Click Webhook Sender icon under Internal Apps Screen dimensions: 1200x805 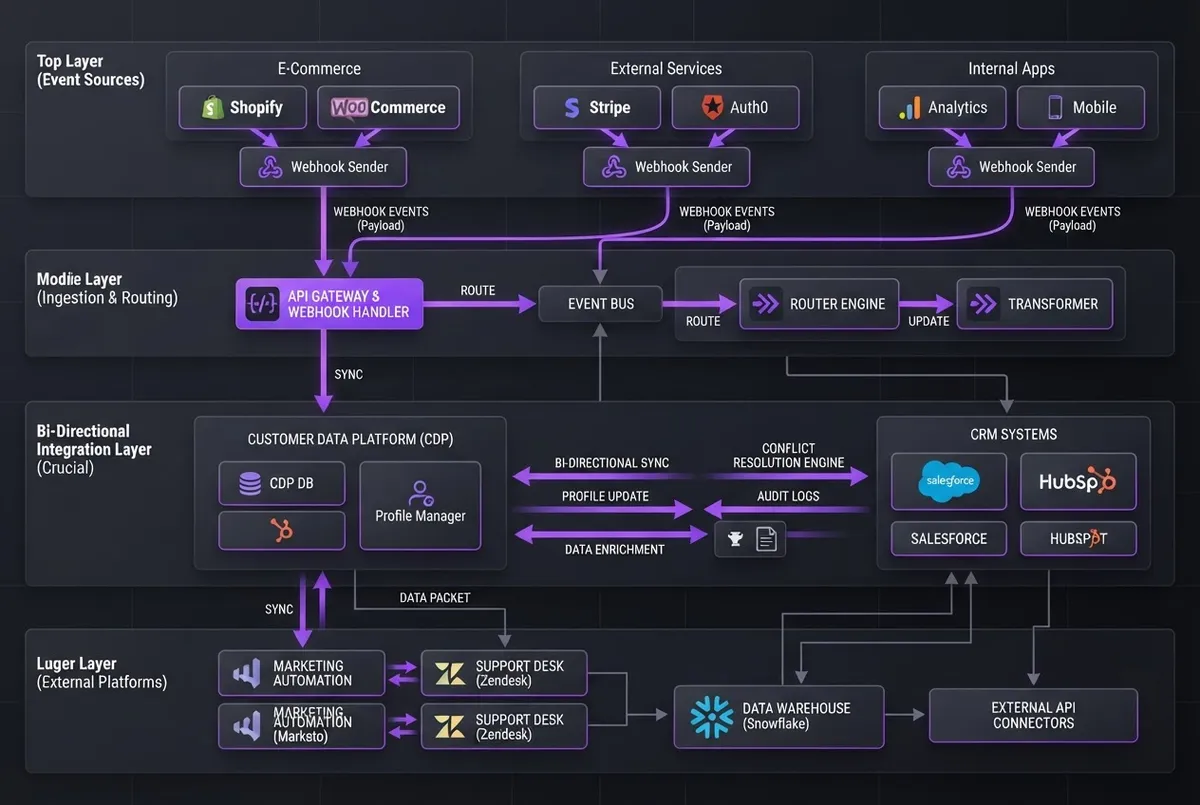[x=958, y=167]
